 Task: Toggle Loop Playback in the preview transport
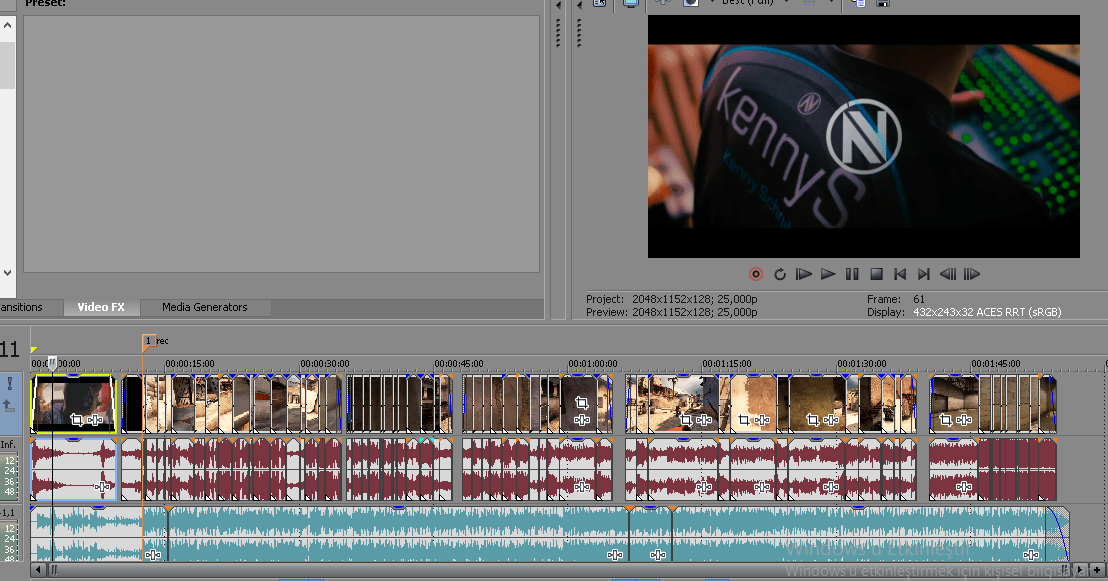779,274
